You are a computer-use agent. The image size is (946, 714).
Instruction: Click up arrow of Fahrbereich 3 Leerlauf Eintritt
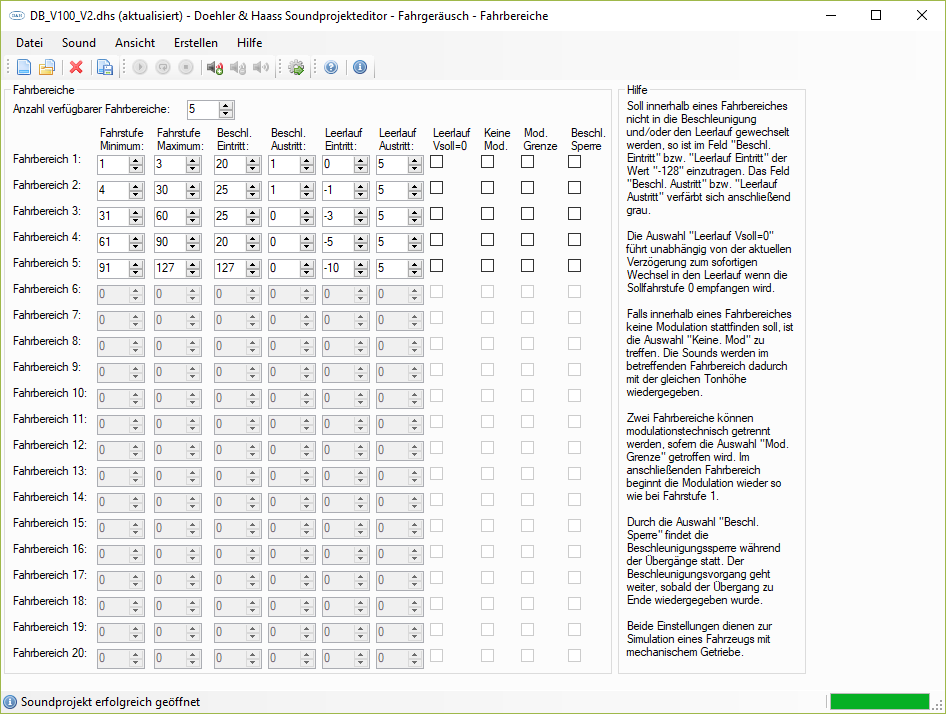coord(361,212)
